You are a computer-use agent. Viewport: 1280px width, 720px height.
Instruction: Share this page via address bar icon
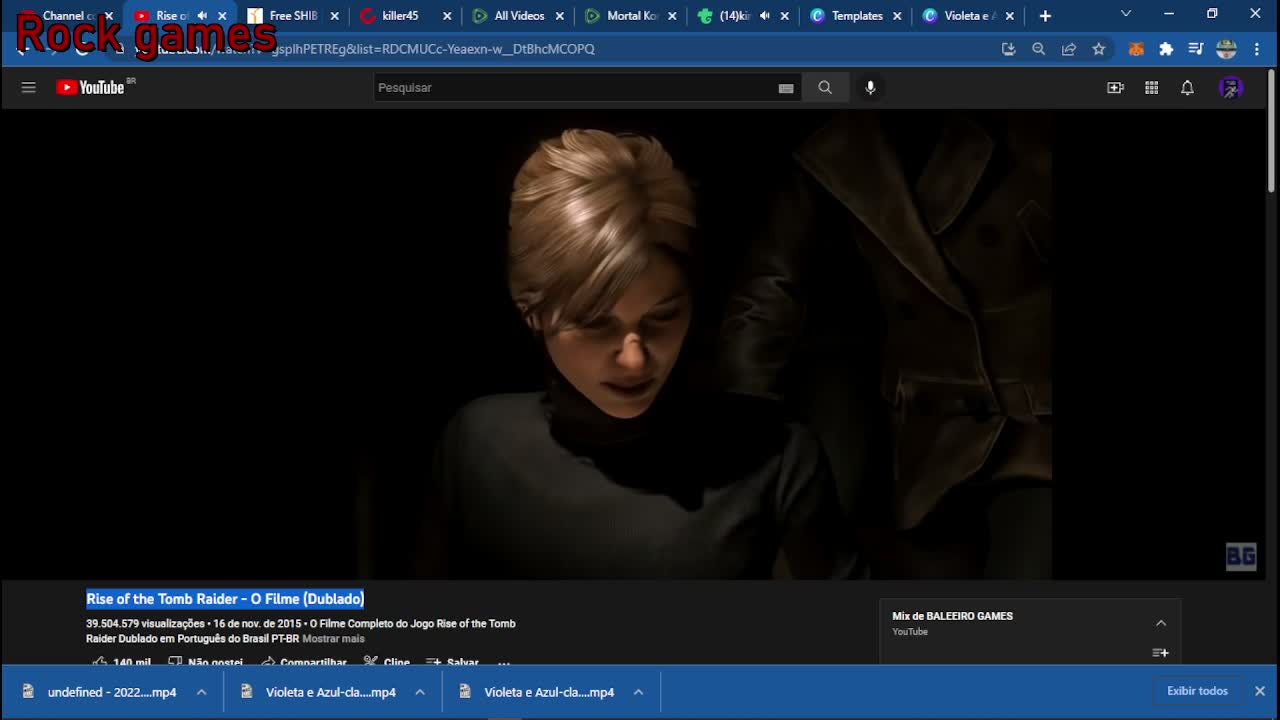coord(1069,49)
